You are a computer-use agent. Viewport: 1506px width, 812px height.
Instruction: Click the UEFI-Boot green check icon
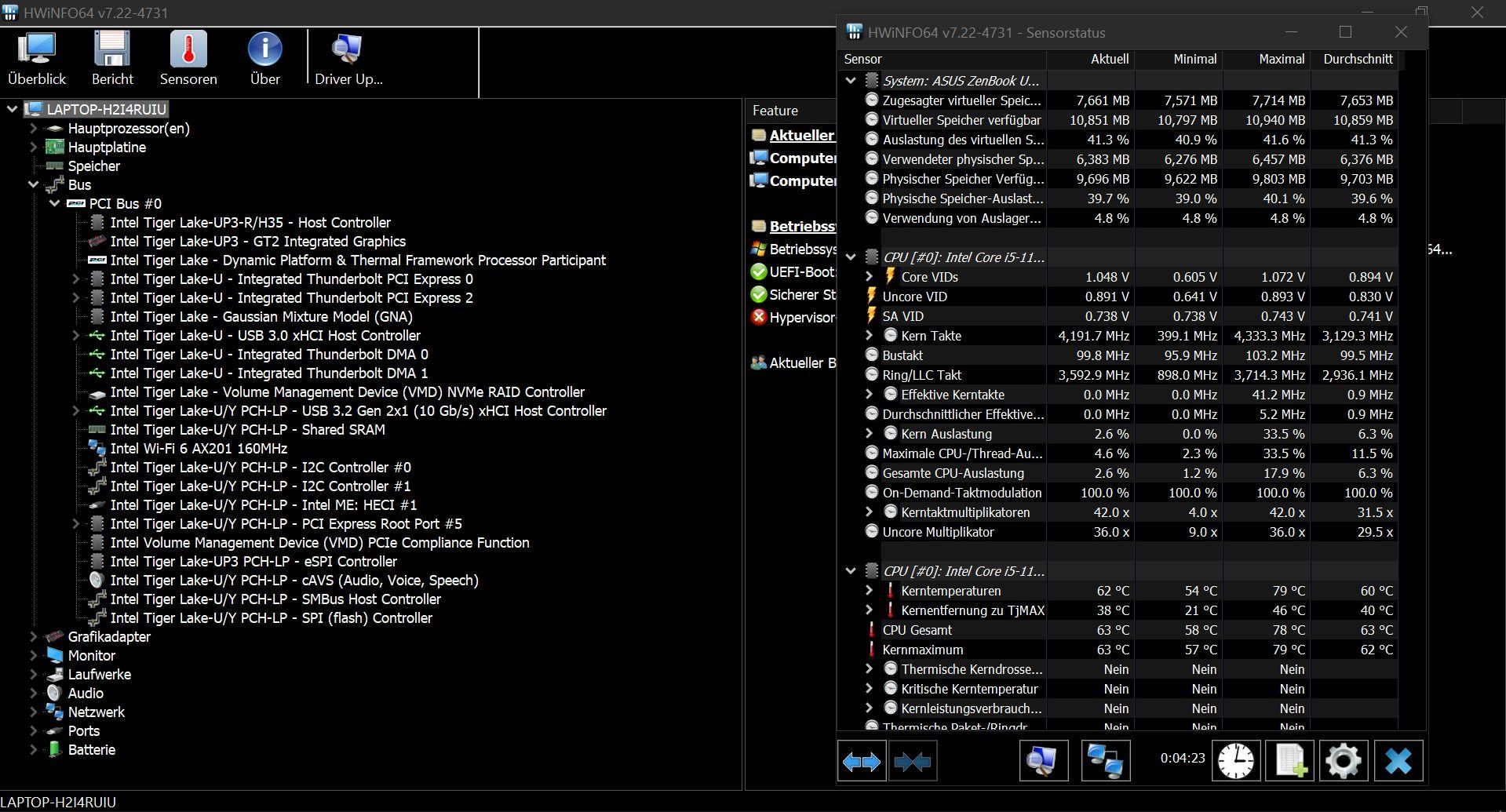pos(758,271)
